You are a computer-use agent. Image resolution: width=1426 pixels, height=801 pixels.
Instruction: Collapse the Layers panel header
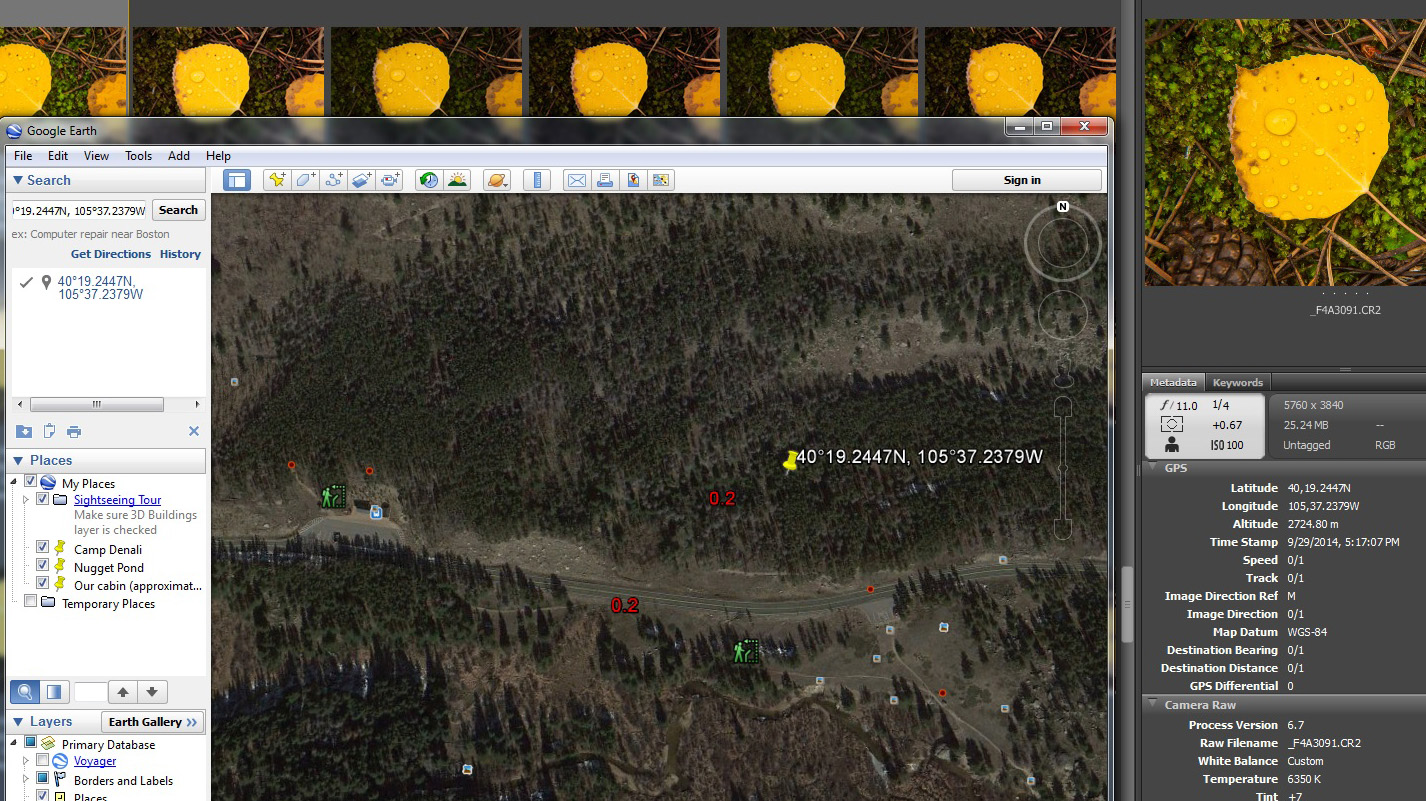point(51,721)
